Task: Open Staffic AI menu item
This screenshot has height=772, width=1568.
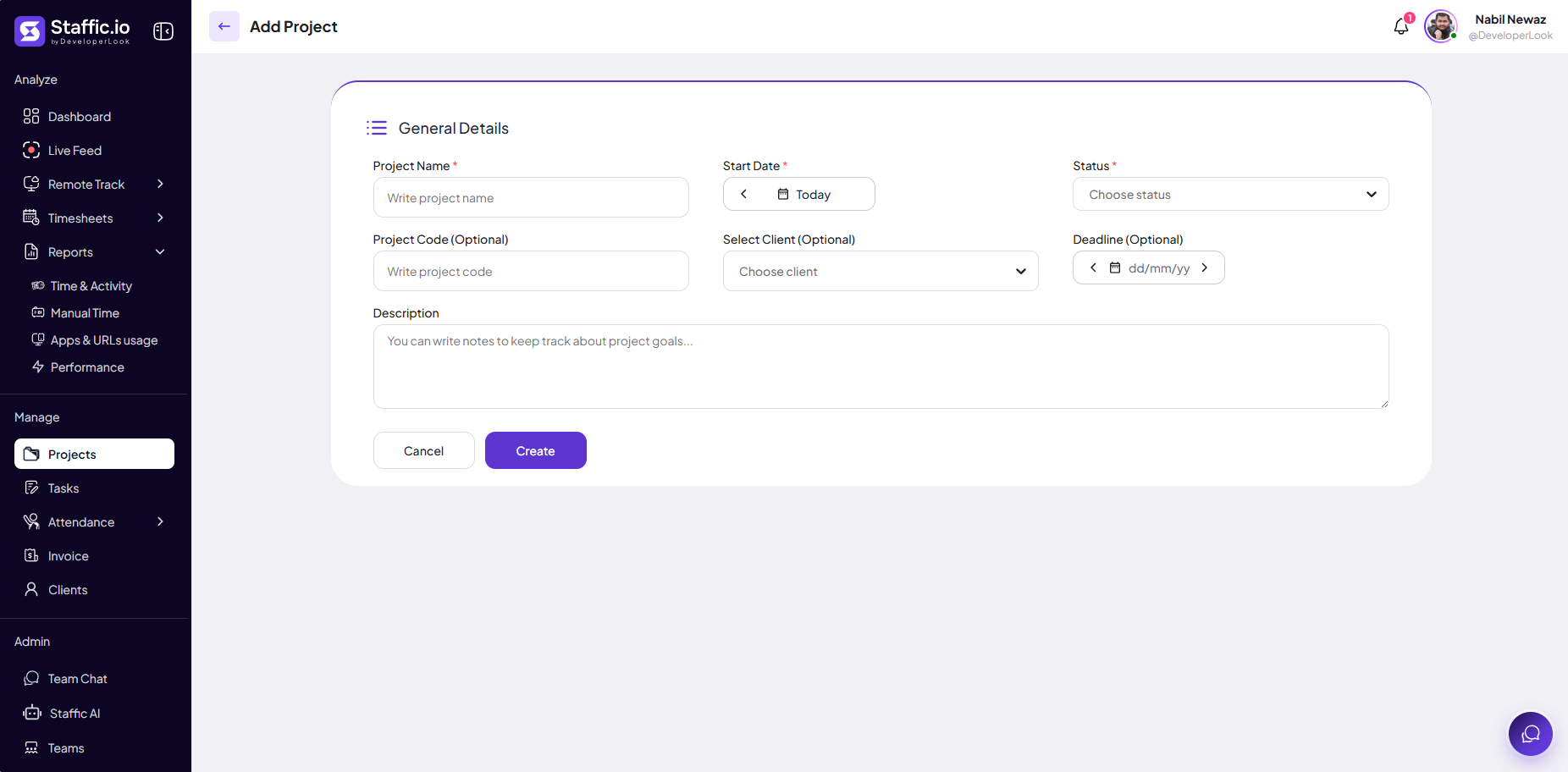Action: pyautogui.click(x=95, y=713)
